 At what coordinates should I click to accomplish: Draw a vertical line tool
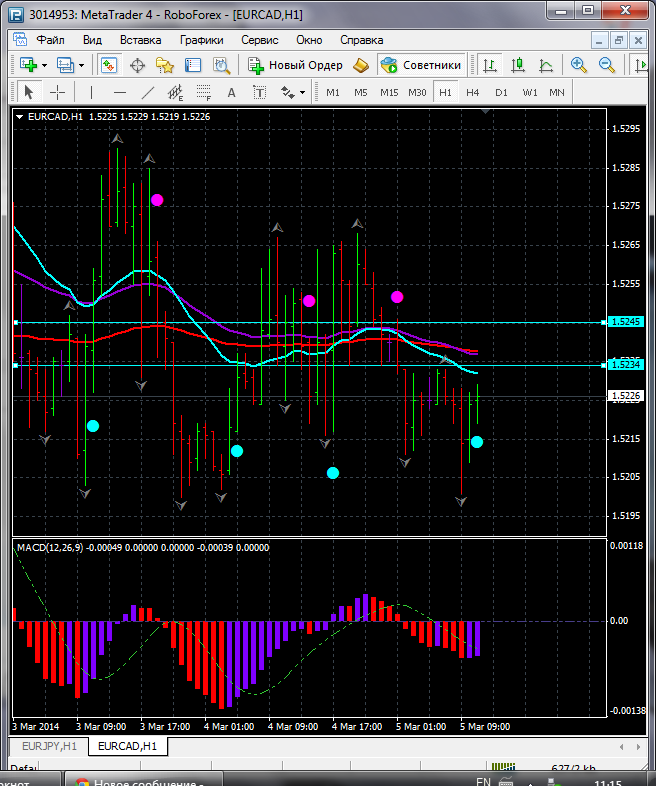91,92
